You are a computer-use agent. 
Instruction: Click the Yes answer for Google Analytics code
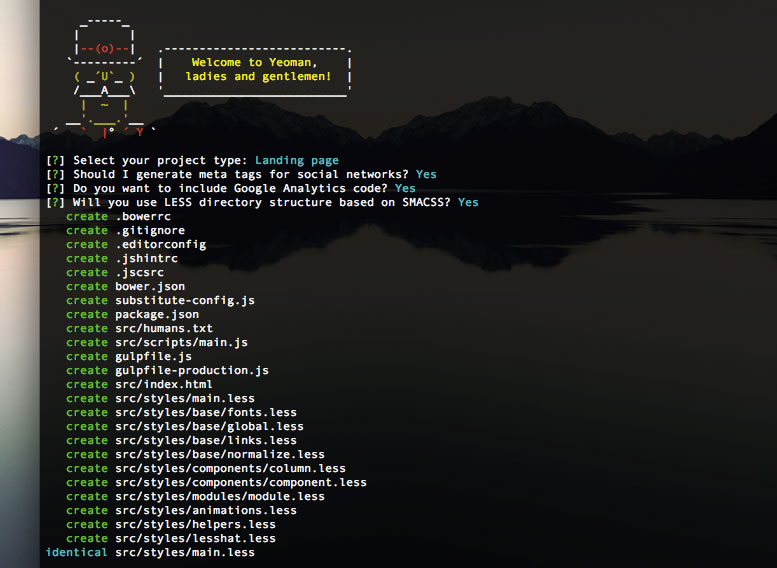click(405, 188)
